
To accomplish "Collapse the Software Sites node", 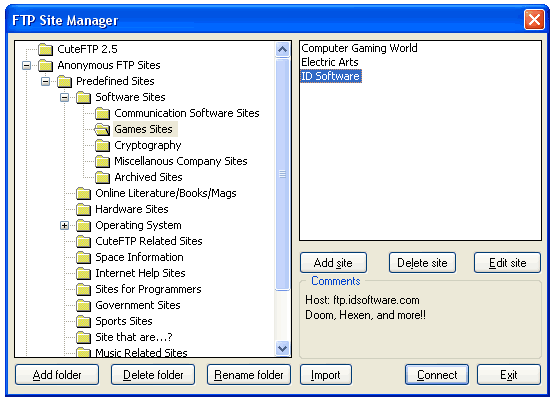I will point(64,97).
